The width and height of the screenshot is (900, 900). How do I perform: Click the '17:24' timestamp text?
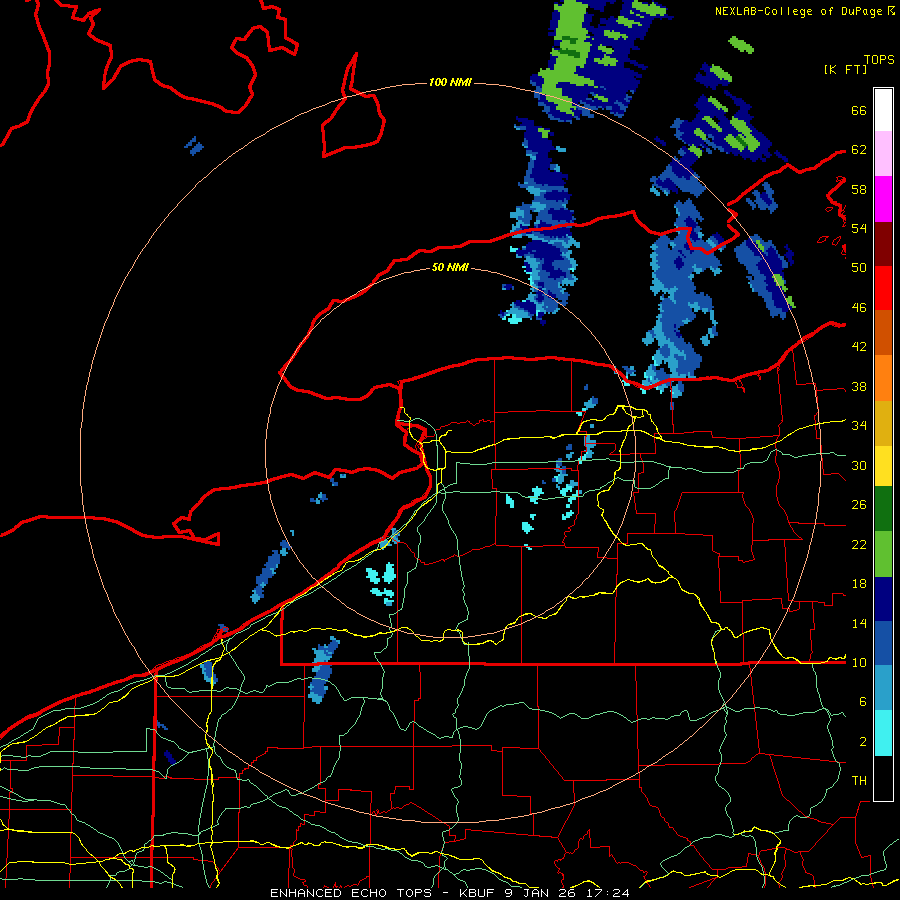point(607,893)
